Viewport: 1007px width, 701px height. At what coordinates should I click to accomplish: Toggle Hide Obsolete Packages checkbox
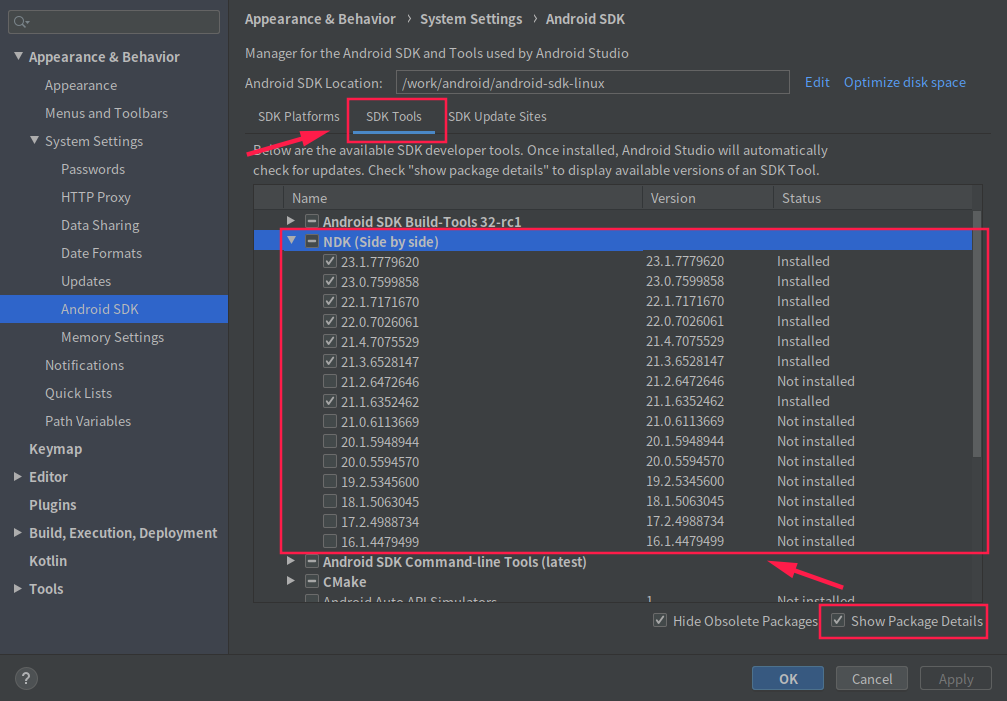tap(660, 620)
